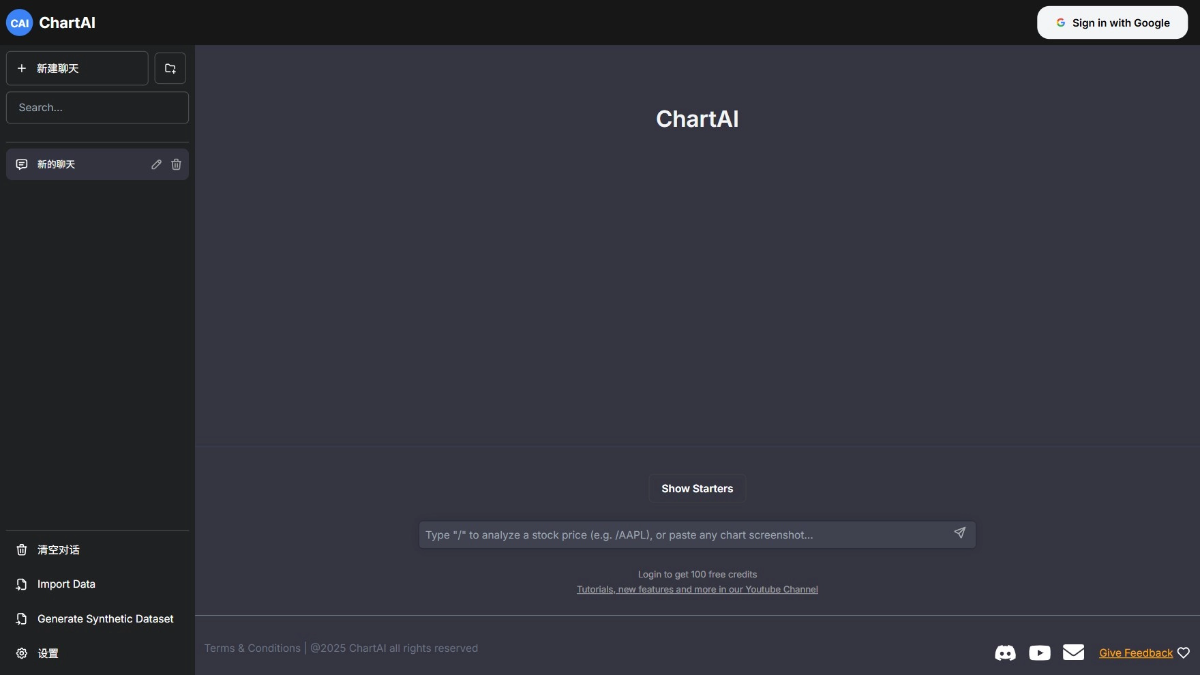The width and height of the screenshot is (1200, 675).
Task: Click the ChartAI title in header
Action: [67, 22]
